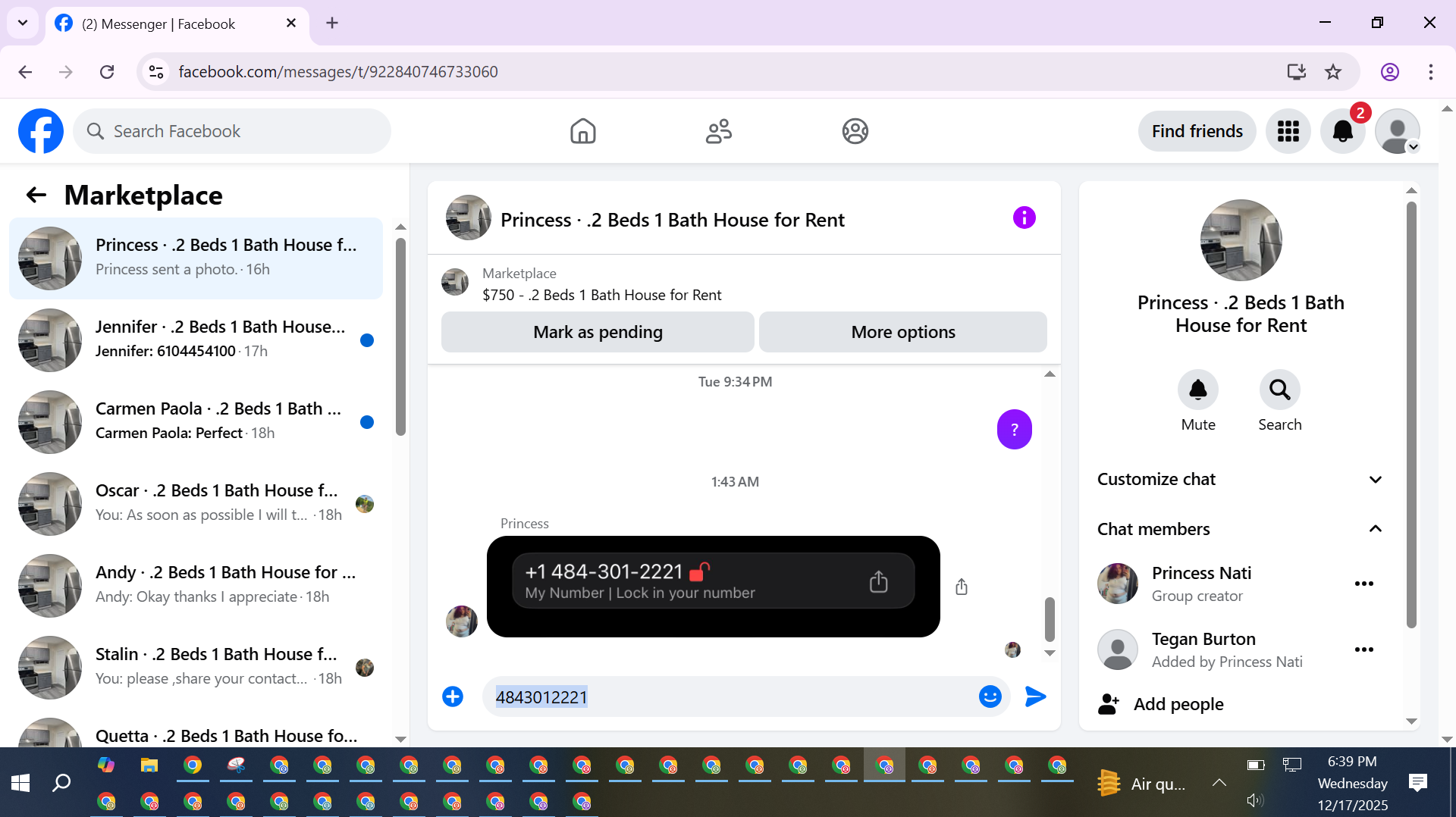Open the Groups icon in top navigation
This screenshot has width=1456, height=817.
point(855,131)
